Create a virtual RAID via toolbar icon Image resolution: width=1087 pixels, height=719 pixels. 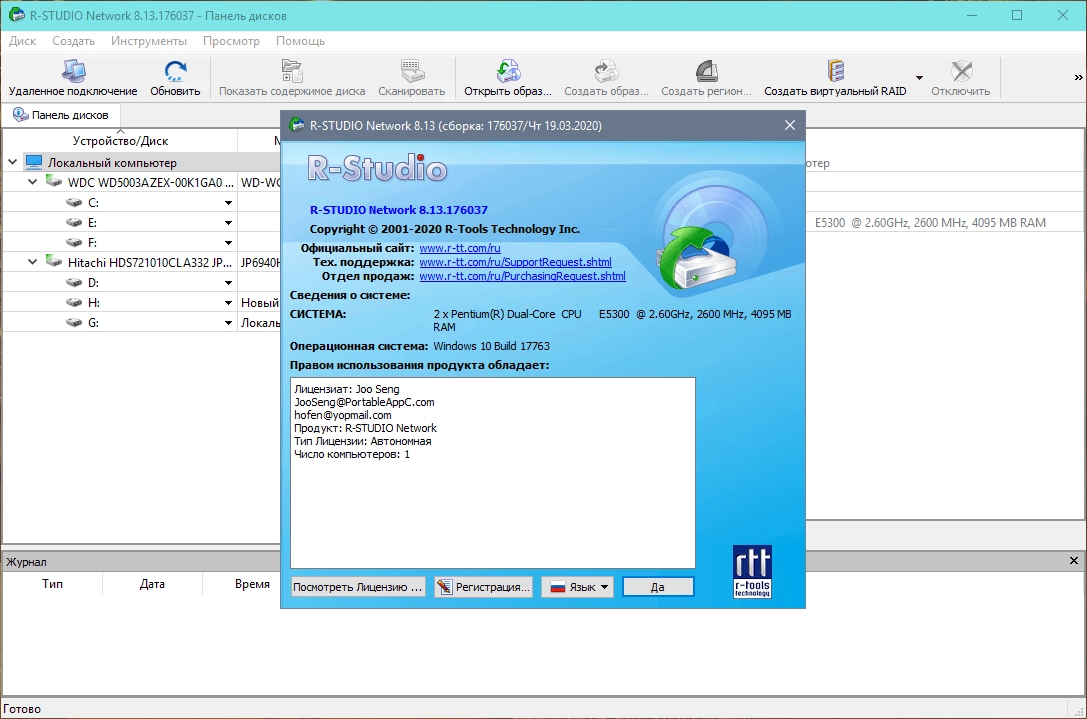coord(835,78)
